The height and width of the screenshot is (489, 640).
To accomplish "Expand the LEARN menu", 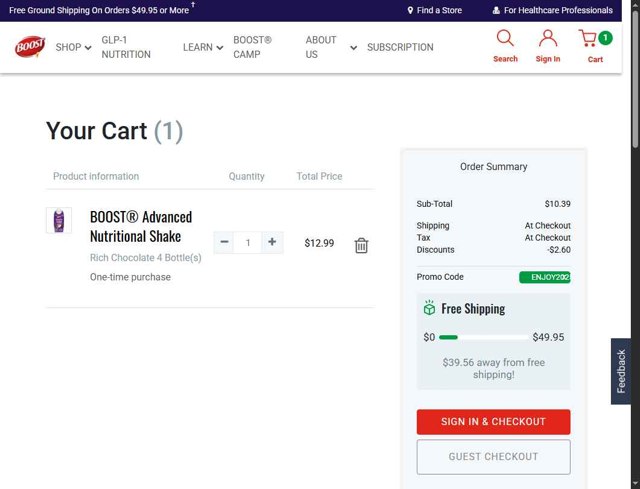I will [203, 47].
